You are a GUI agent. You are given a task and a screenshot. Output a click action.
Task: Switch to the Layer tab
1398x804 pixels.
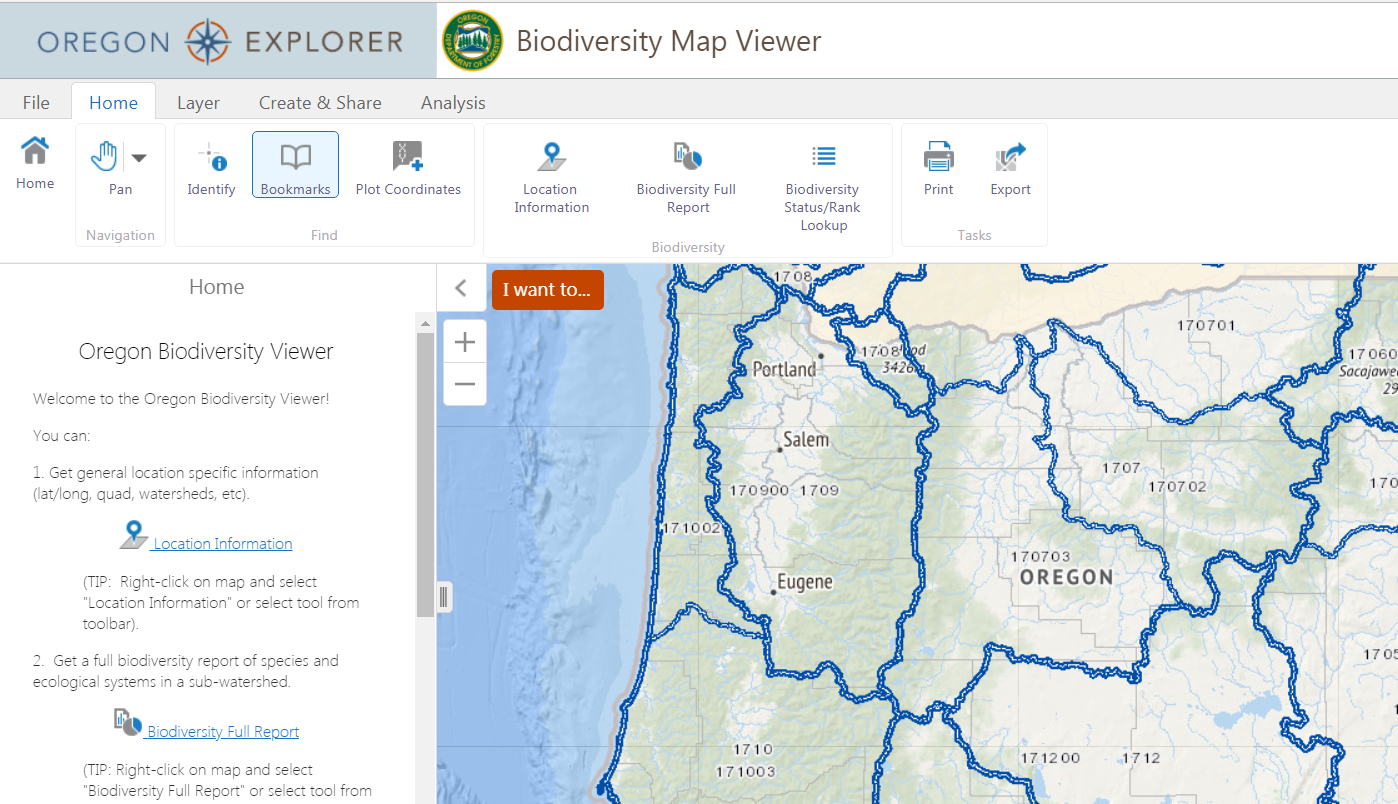[198, 102]
